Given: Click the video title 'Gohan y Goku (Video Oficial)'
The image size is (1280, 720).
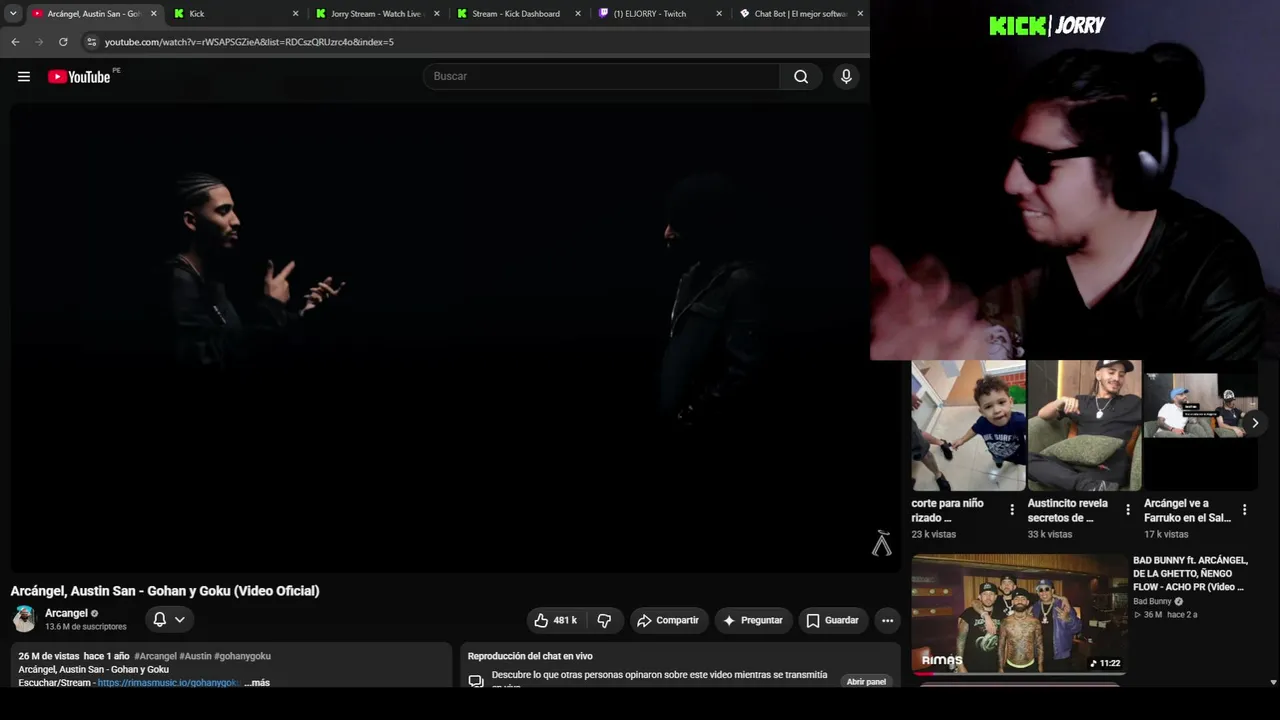Looking at the screenshot, I should [x=165, y=591].
